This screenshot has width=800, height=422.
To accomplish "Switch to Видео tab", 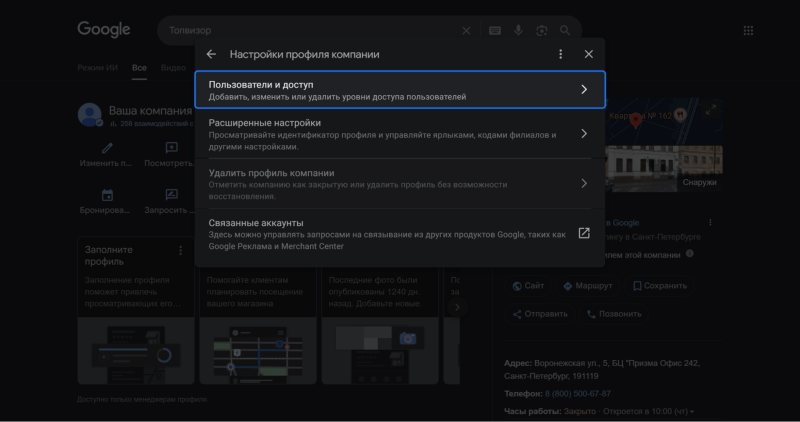I will coord(173,68).
